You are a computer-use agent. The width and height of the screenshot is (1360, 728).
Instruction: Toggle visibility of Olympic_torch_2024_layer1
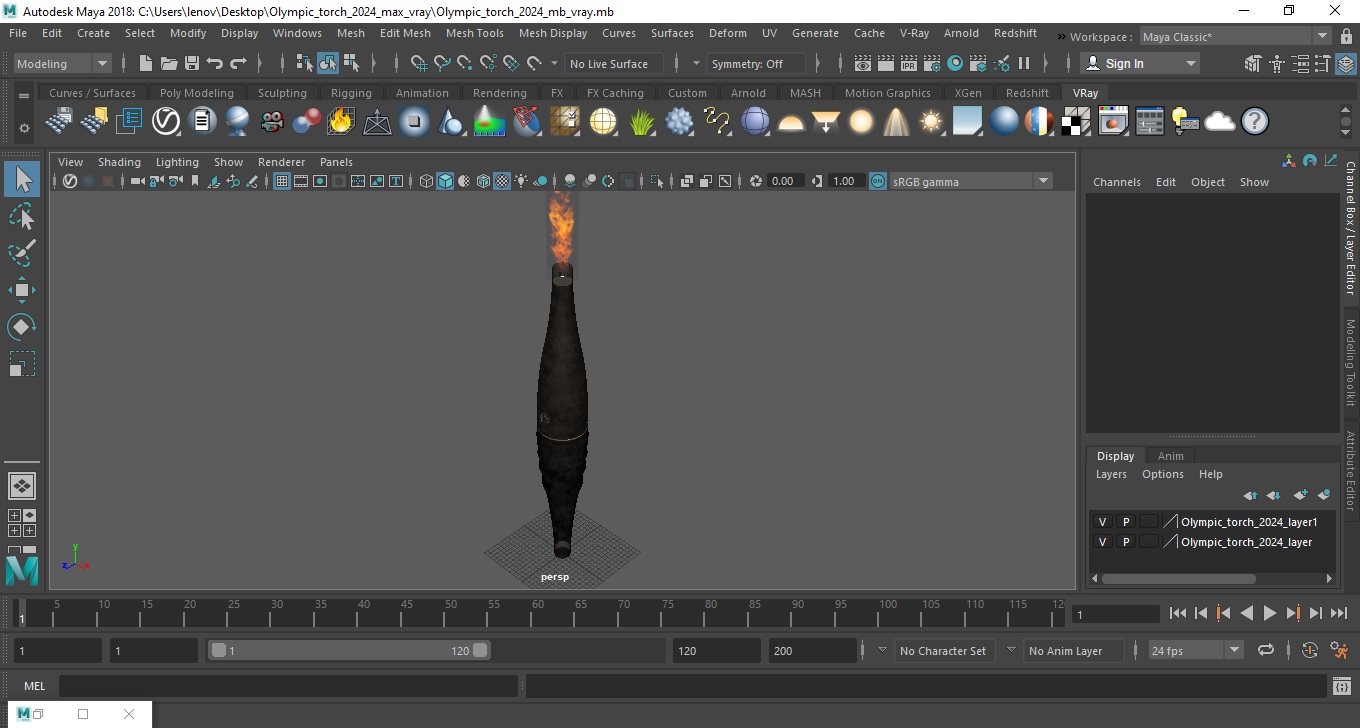(x=1103, y=522)
